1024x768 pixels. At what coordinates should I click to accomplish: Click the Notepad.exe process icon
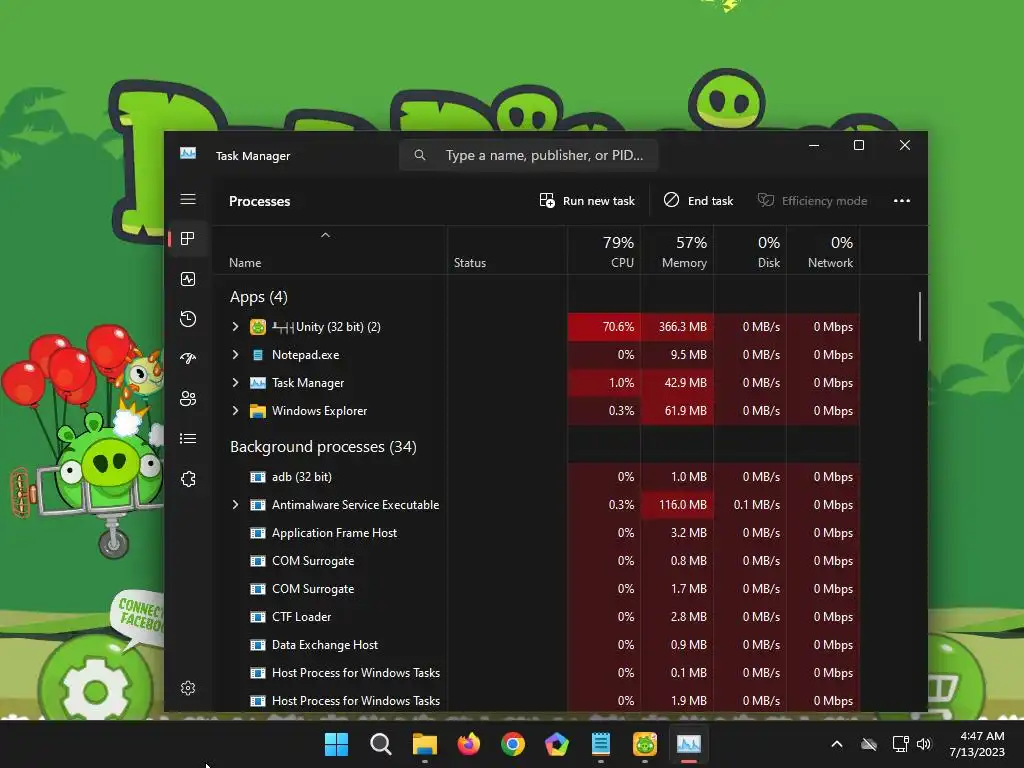click(x=258, y=355)
